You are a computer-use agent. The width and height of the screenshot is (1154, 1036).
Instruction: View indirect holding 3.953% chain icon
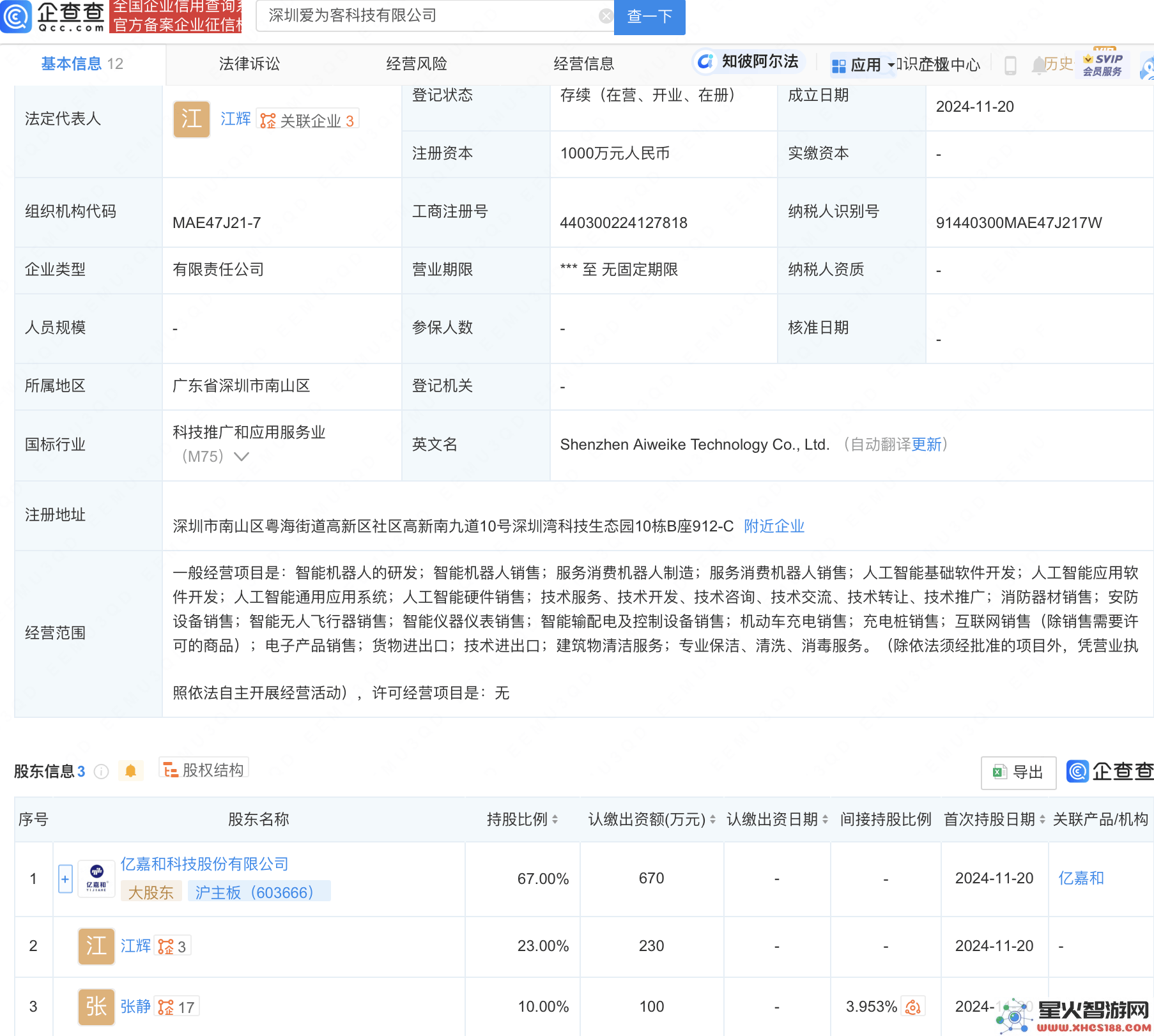pyautogui.click(x=912, y=1007)
